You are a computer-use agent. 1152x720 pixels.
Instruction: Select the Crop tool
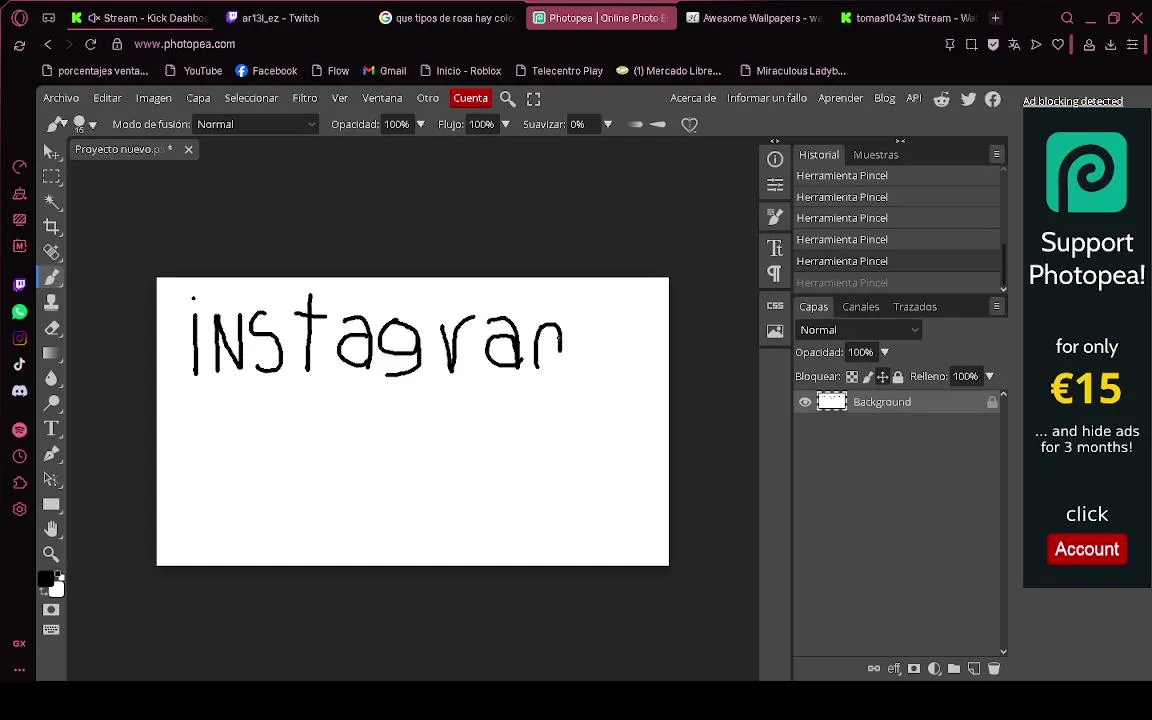[51, 226]
